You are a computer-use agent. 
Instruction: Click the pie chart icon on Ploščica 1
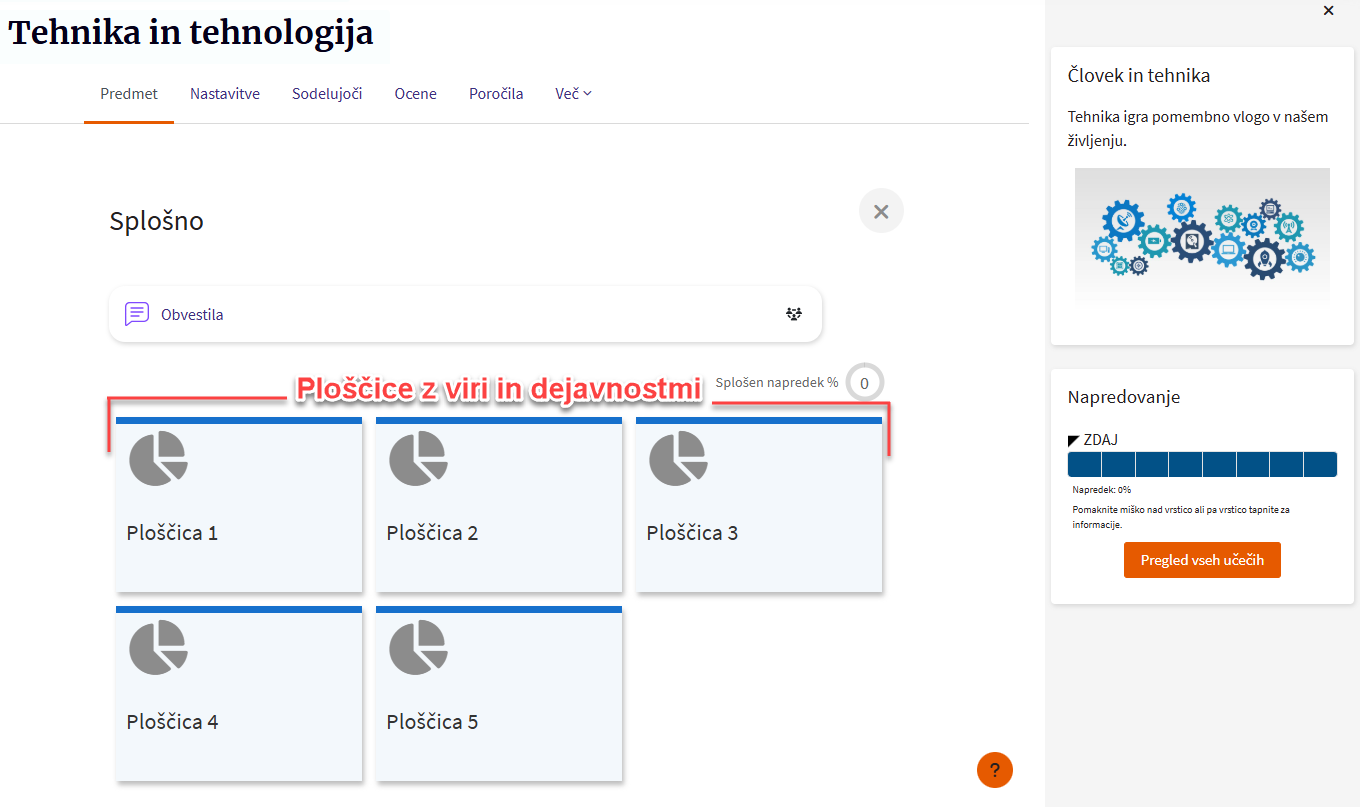coord(158,459)
